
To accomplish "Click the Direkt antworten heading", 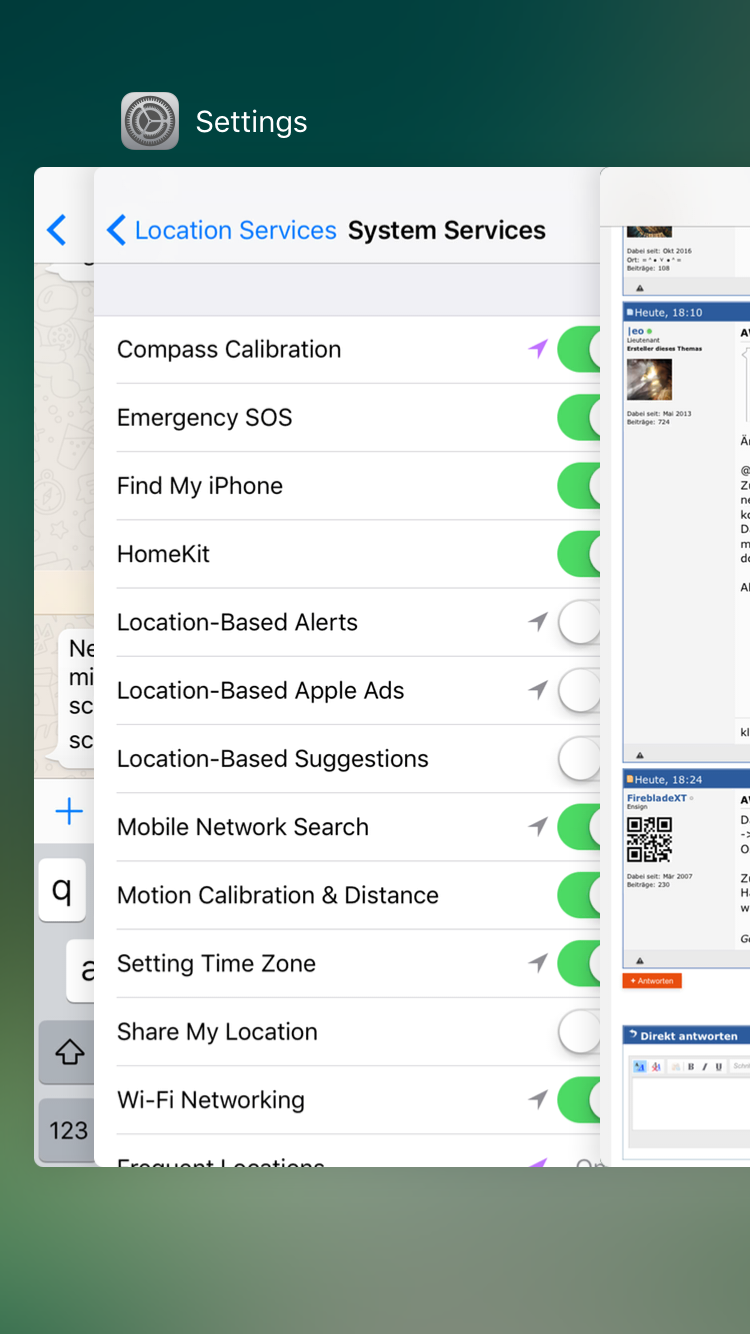I will pos(689,1036).
